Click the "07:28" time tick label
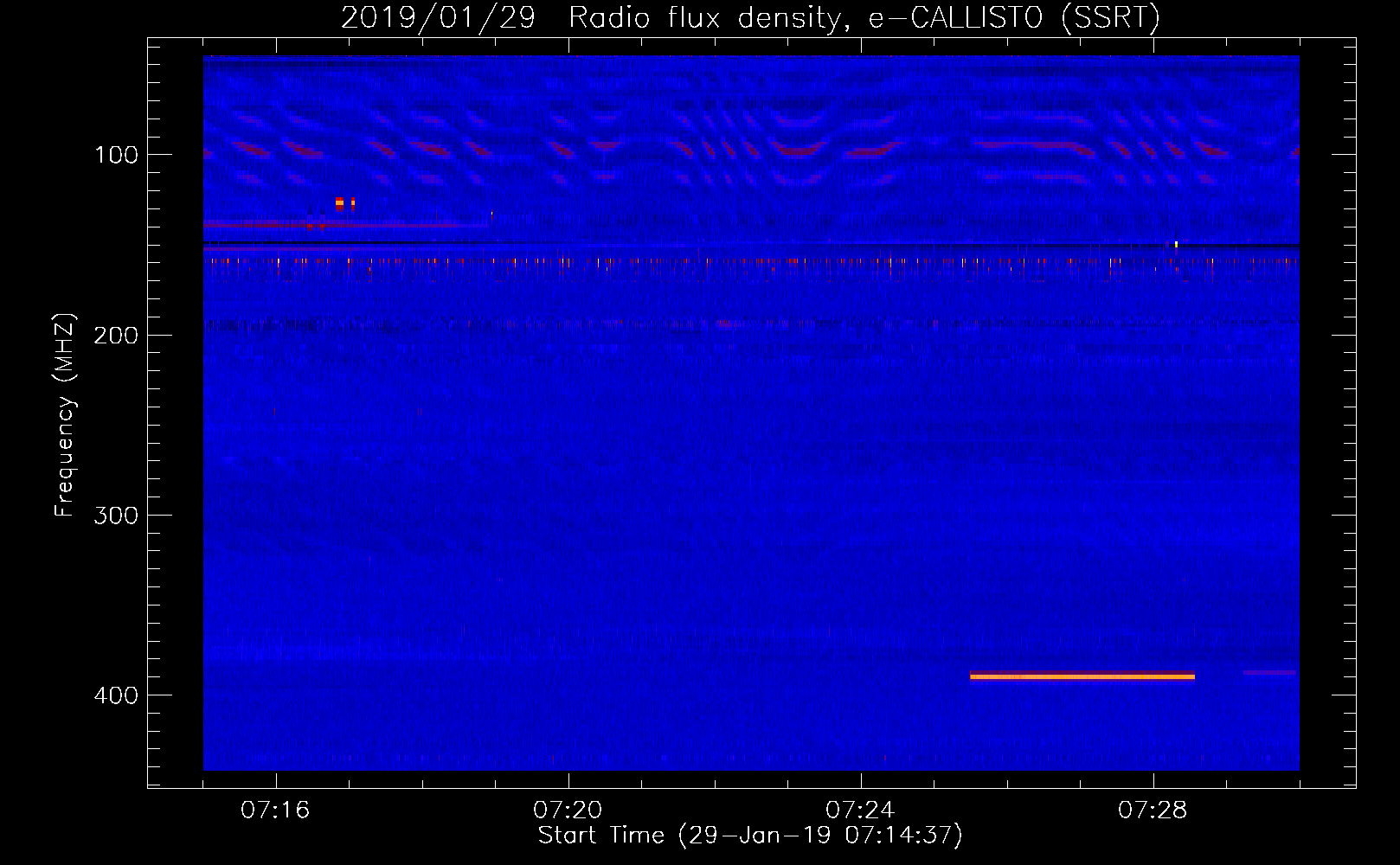Viewport: 1400px width, 865px height. point(1153,811)
